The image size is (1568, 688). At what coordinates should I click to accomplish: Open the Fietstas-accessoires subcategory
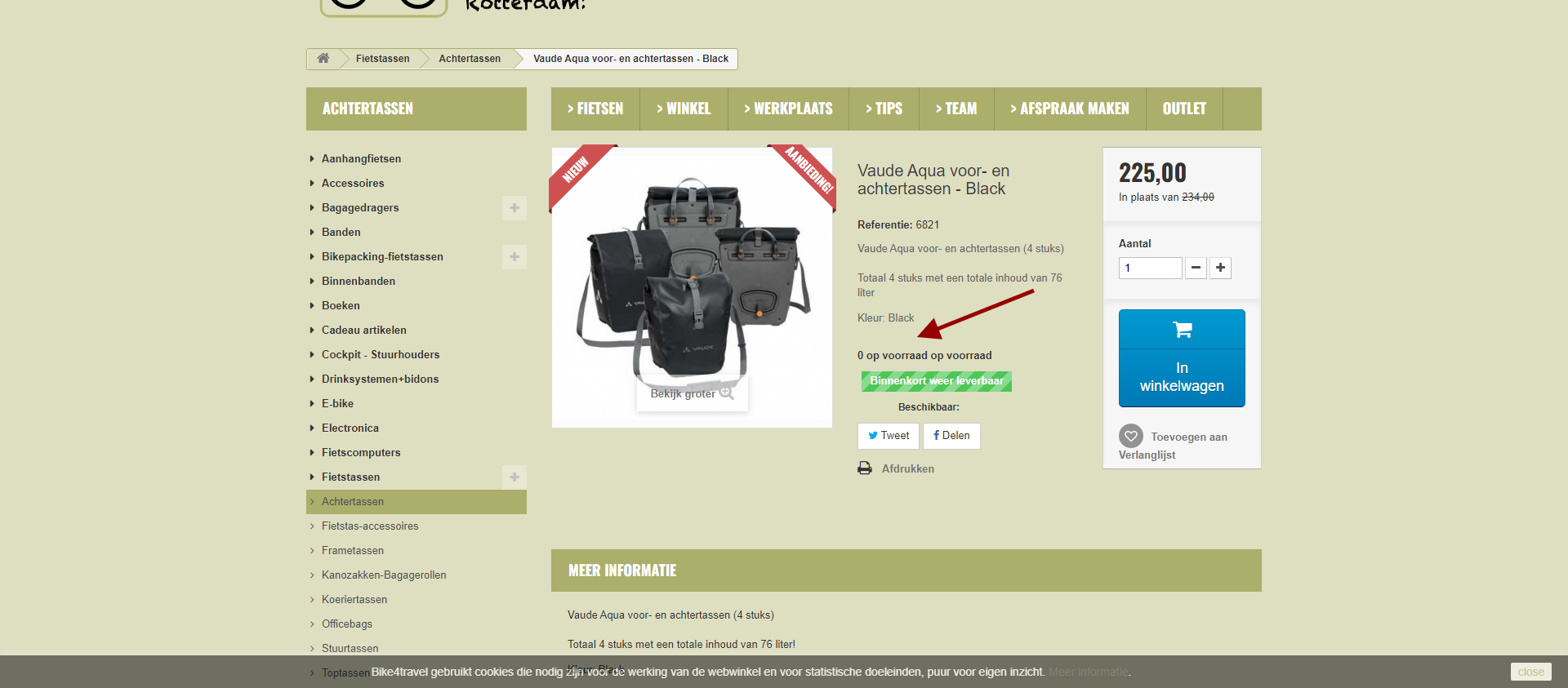[370, 526]
